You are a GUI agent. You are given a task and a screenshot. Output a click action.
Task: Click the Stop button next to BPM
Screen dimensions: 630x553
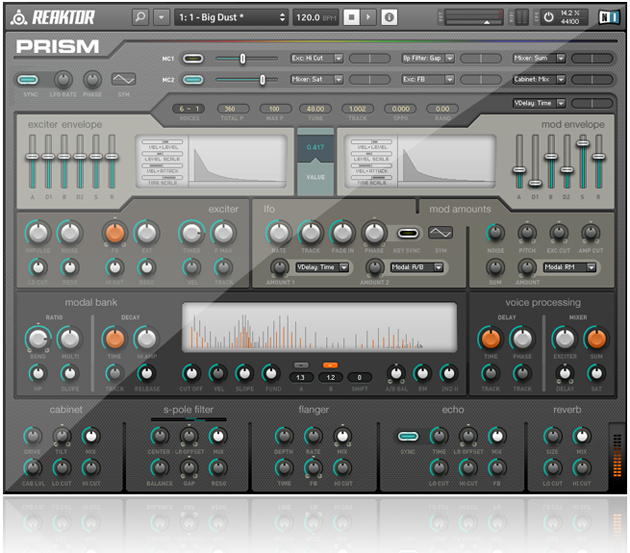[352, 17]
